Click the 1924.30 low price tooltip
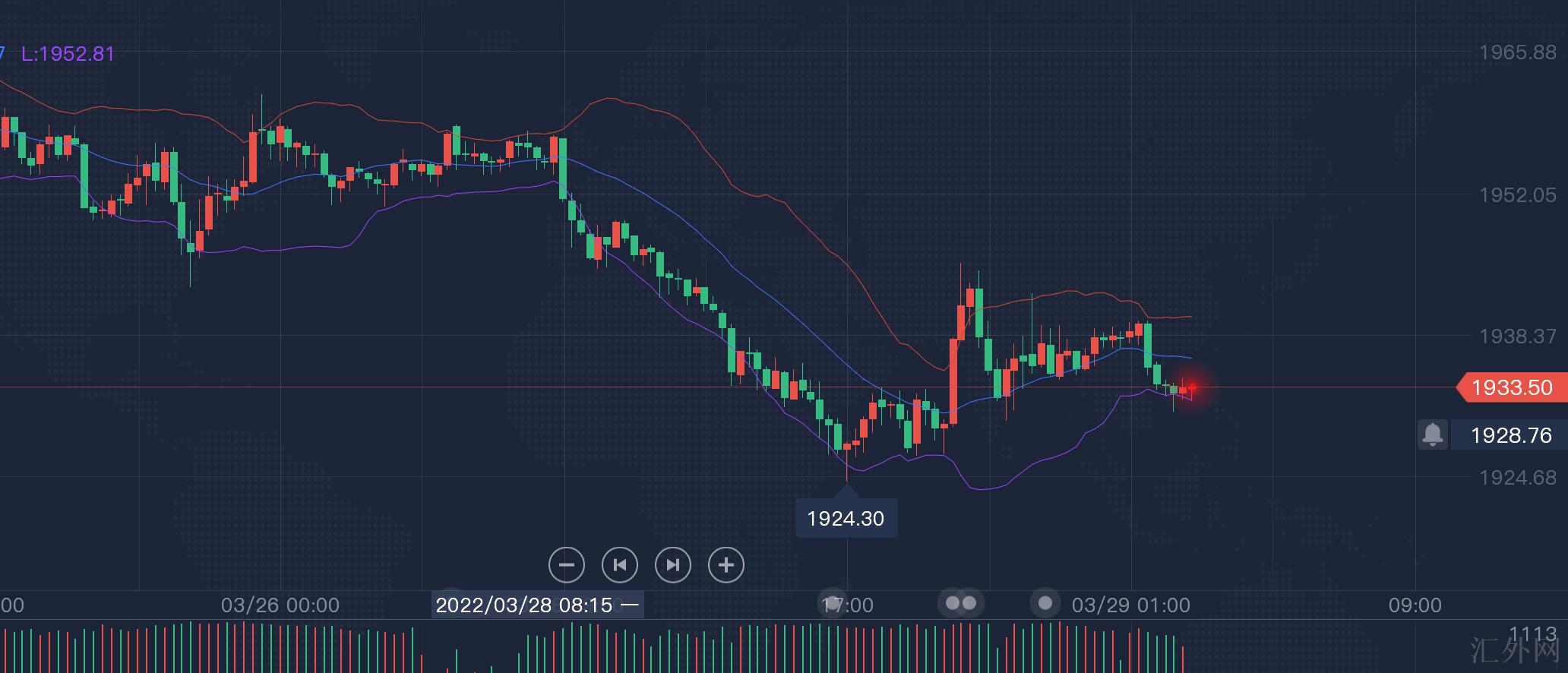 [846, 519]
